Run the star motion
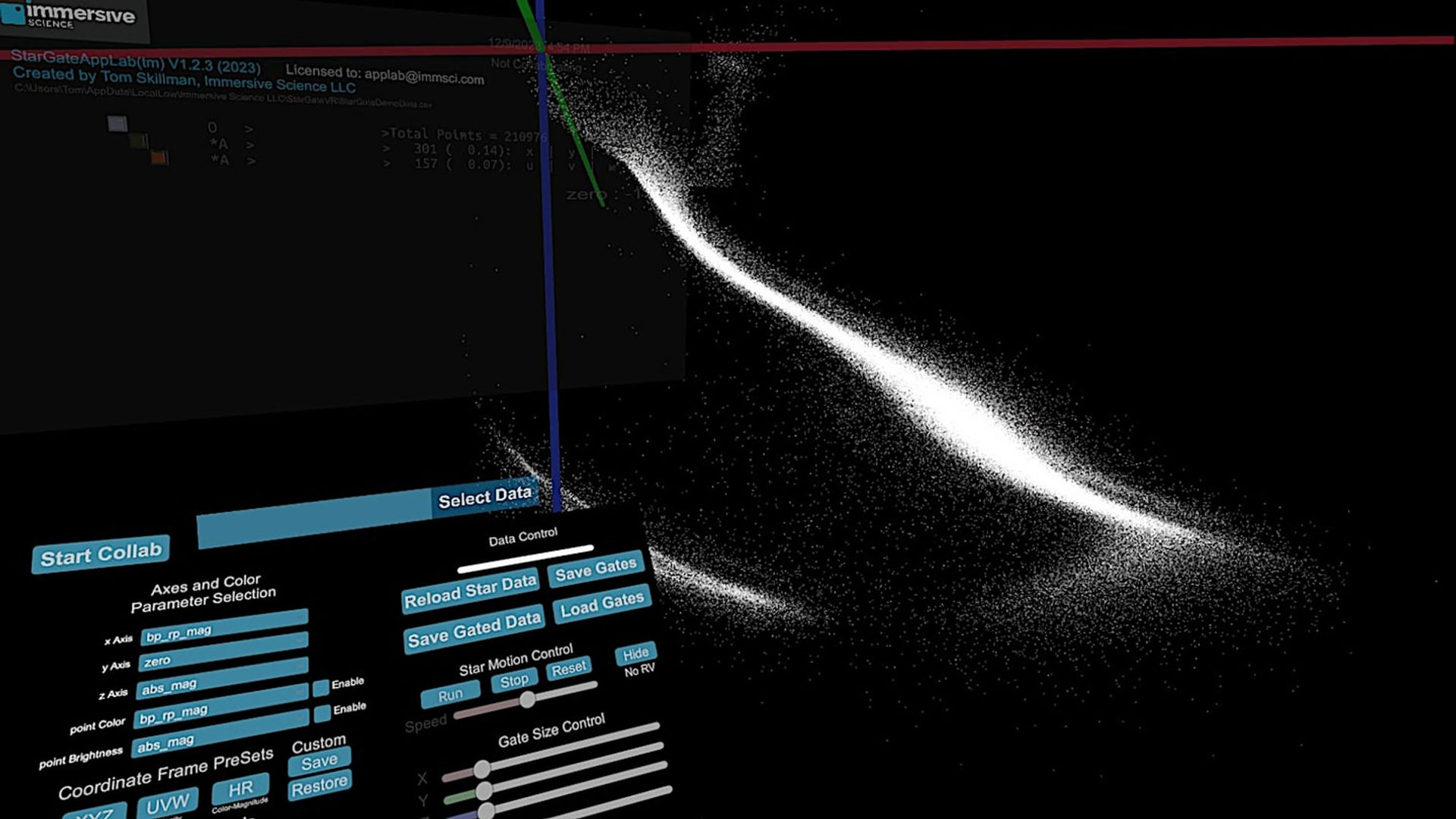This screenshot has height=819, width=1456. click(450, 695)
